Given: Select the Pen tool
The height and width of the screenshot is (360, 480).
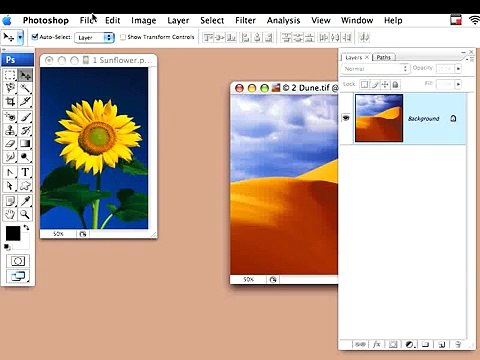Looking at the screenshot, I should tap(10, 172).
